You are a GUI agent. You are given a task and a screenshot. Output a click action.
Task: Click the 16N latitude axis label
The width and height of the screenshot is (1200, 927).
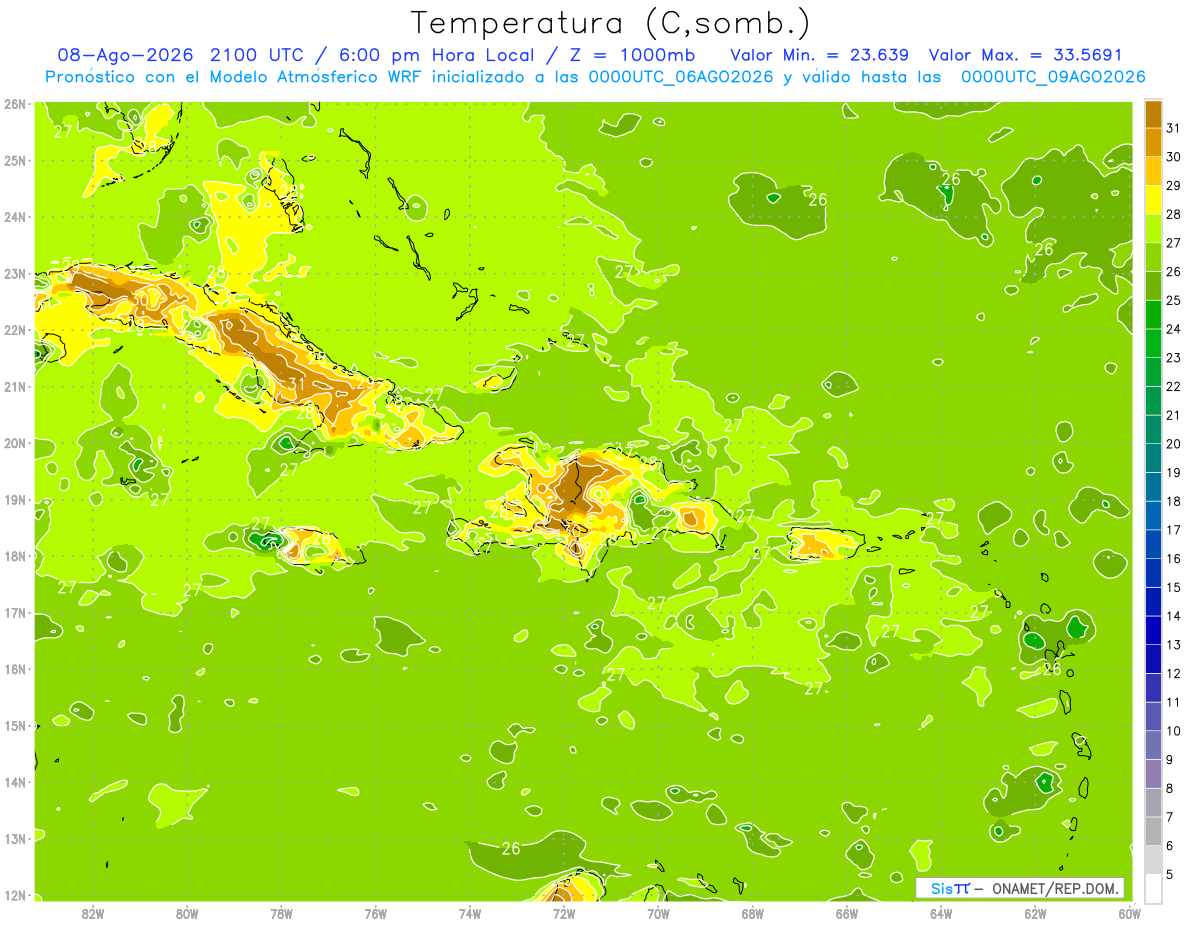pyautogui.click(x=15, y=669)
